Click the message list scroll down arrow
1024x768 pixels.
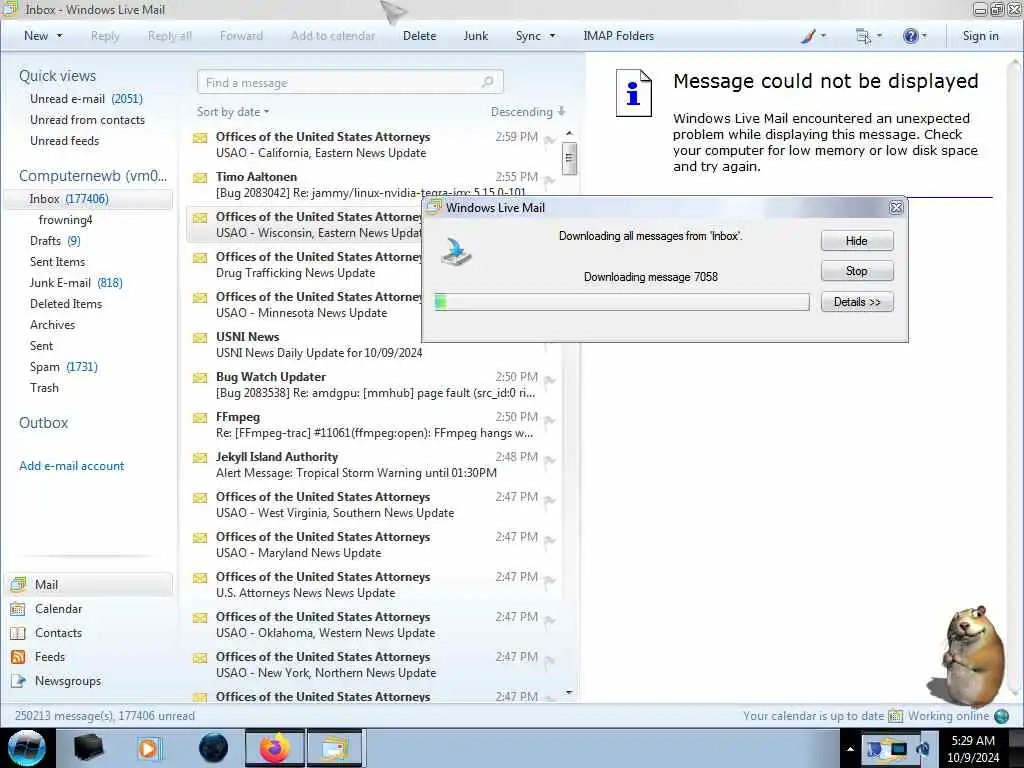click(x=569, y=692)
